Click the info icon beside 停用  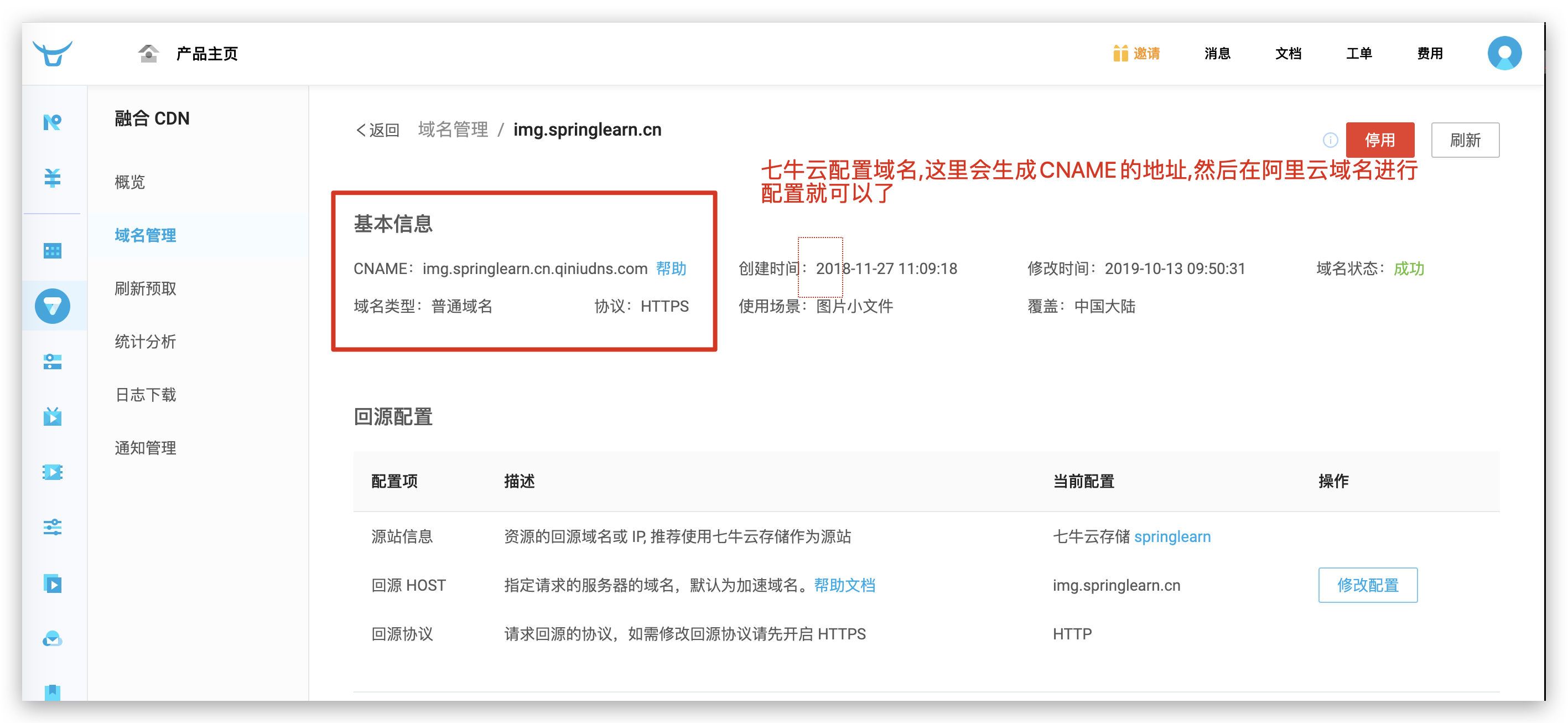[x=1330, y=140]
